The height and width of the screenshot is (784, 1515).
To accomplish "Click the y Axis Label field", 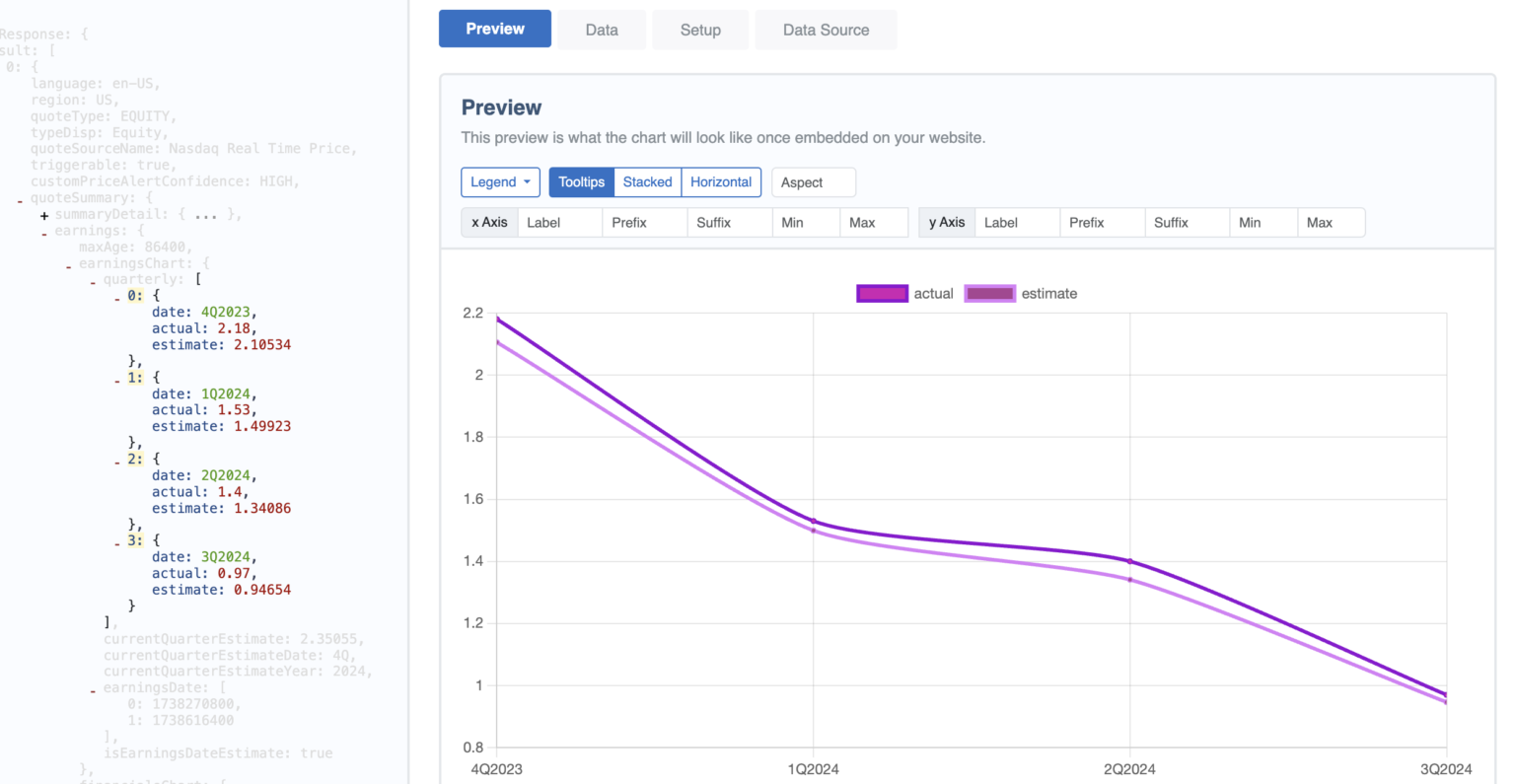I will 1017,222.
